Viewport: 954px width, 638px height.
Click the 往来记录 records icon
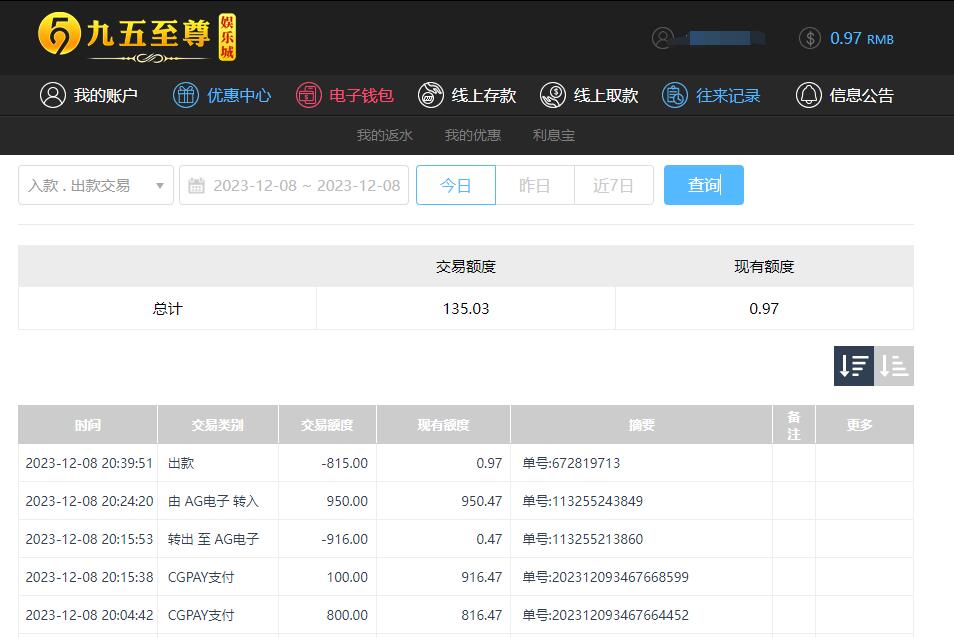point(675,95)
